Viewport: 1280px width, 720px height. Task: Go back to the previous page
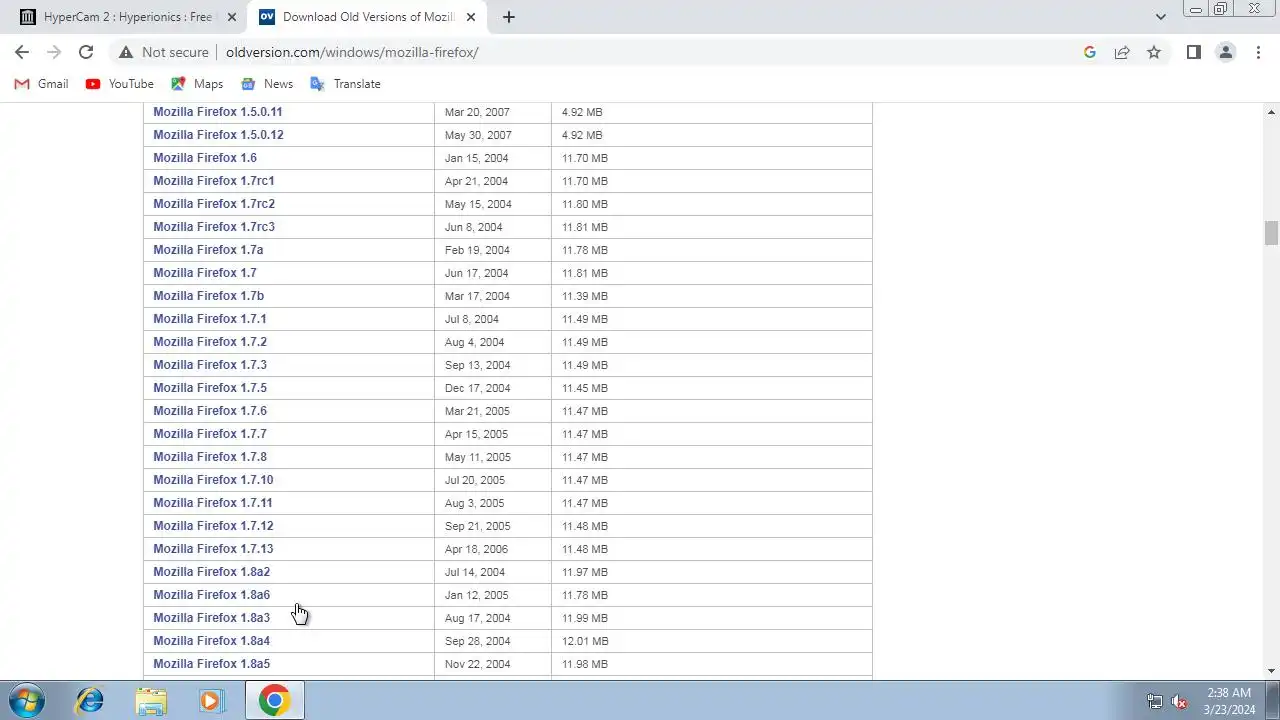click(22, 52)
